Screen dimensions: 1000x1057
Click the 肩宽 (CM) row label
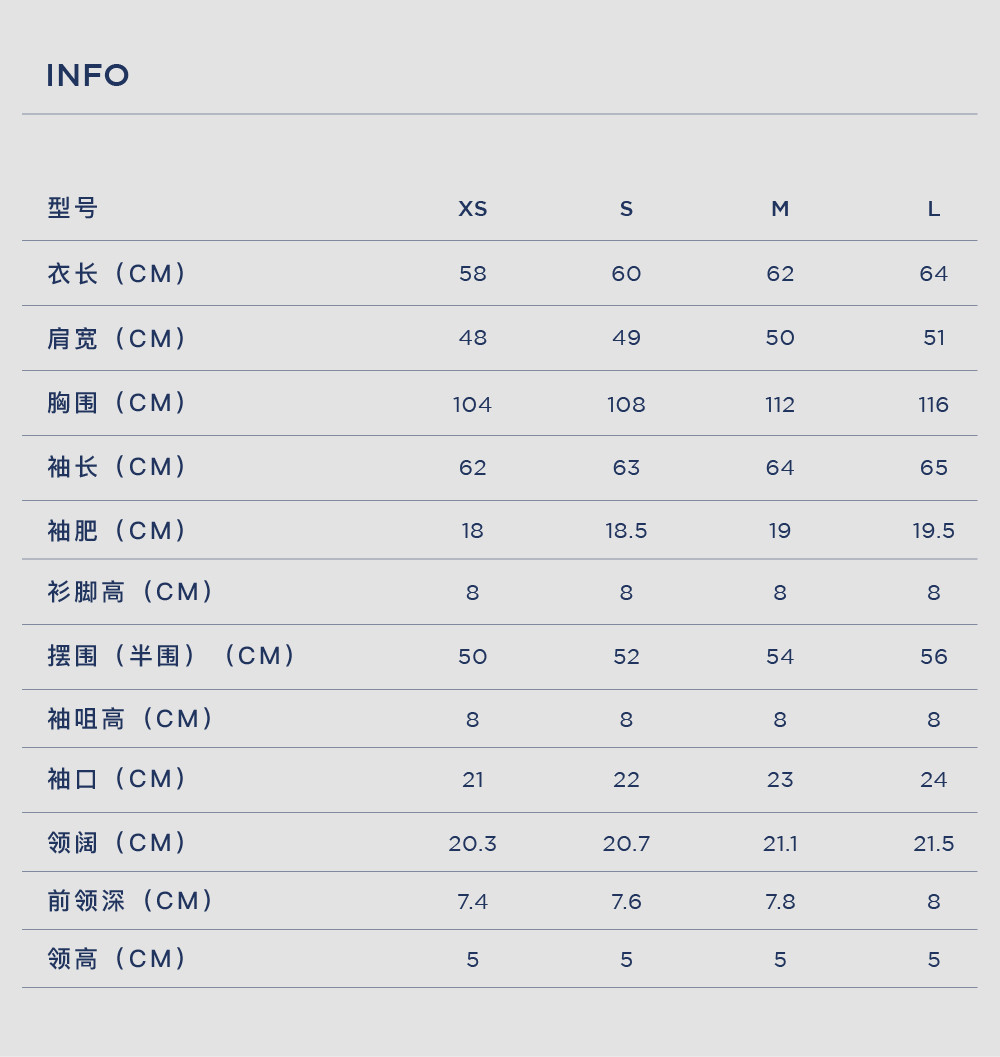pyautogui.click(x=117, y=338)
